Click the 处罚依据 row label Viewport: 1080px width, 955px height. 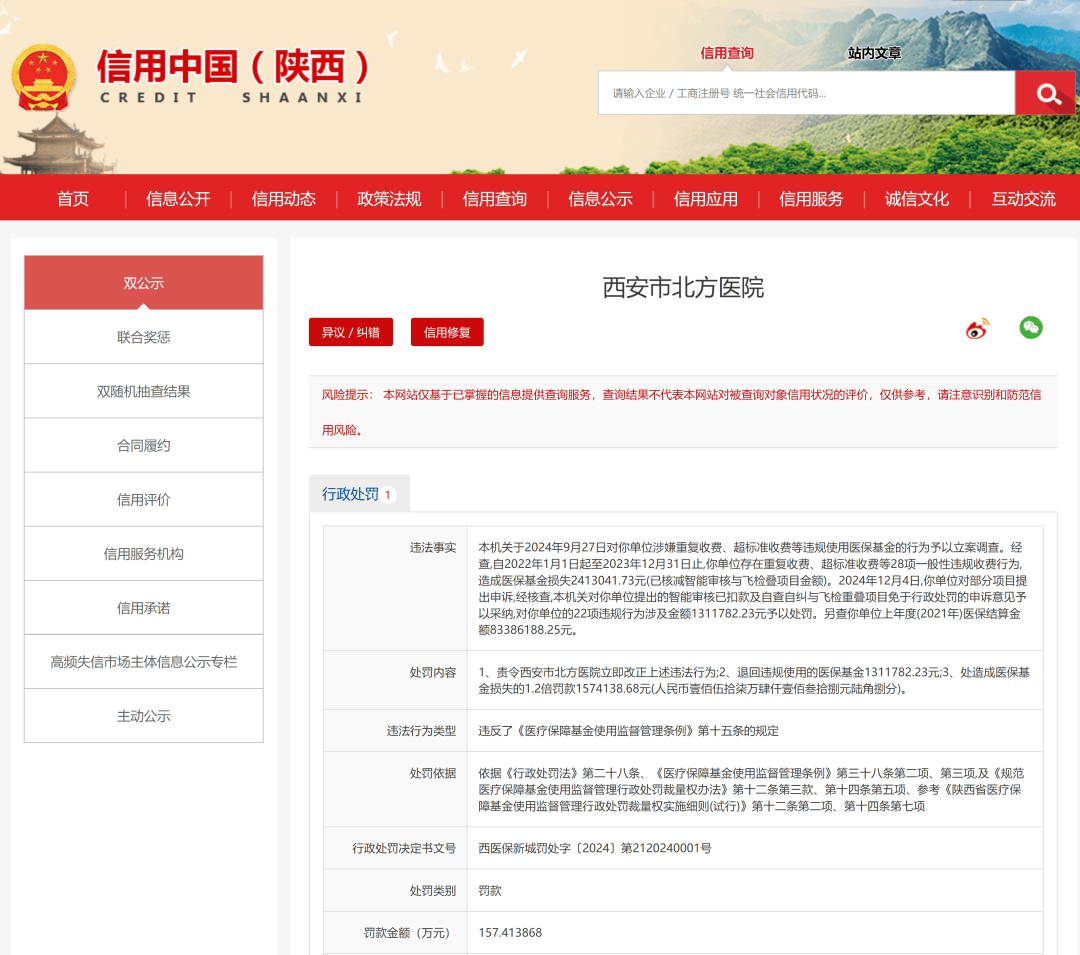(433, 773)
